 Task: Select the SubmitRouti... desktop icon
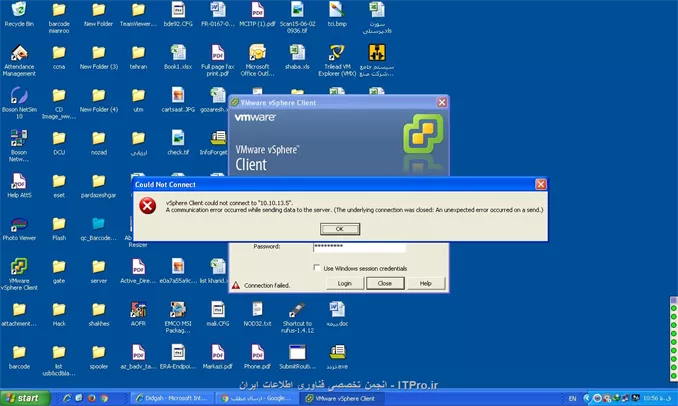(x=297, y=357)
